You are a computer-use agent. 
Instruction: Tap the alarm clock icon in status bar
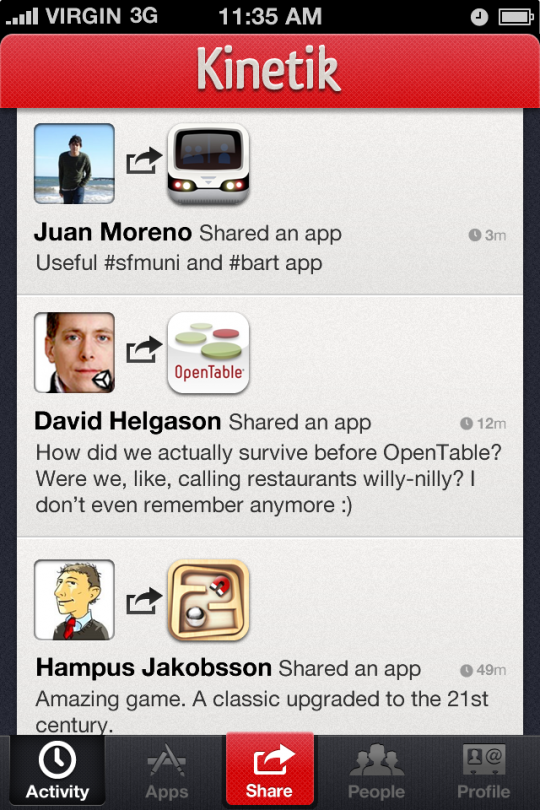(479, 17)
